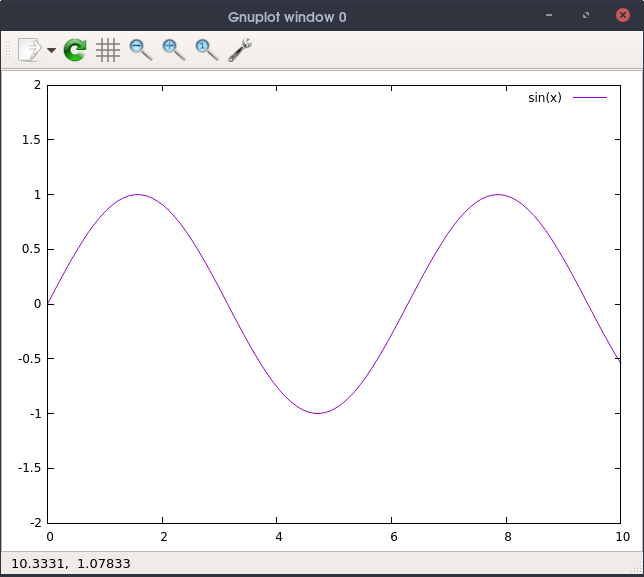
Task: Autoscale the plot with the numbered magnifier icon
Action: pos(207,50)
